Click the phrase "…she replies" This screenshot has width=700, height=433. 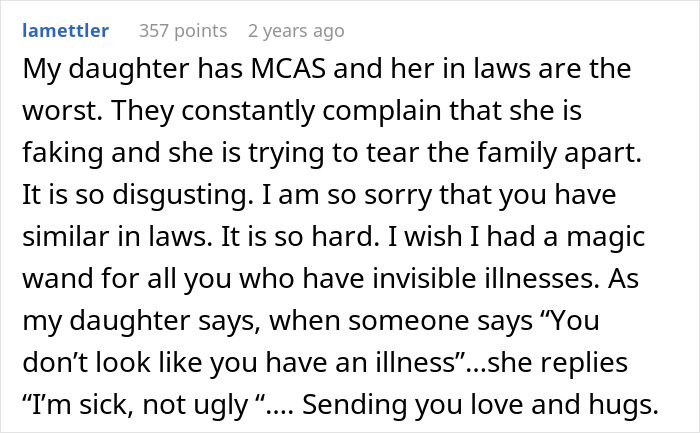pyautogui.click(x=547, y=362)
